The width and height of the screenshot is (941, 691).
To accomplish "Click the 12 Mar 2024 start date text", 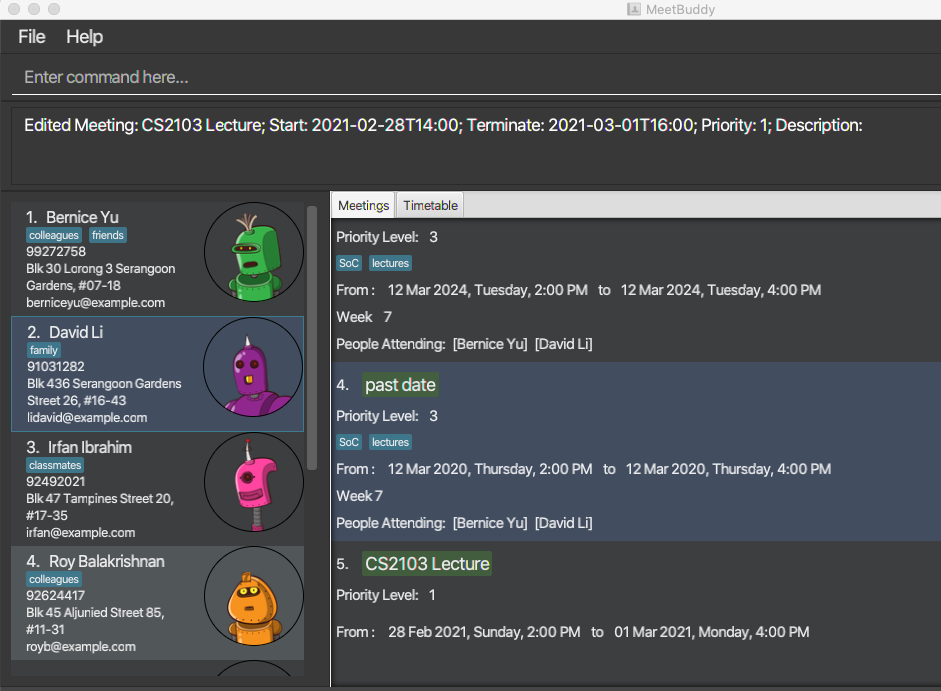I will pyautogui.click(x=487, y=290).
